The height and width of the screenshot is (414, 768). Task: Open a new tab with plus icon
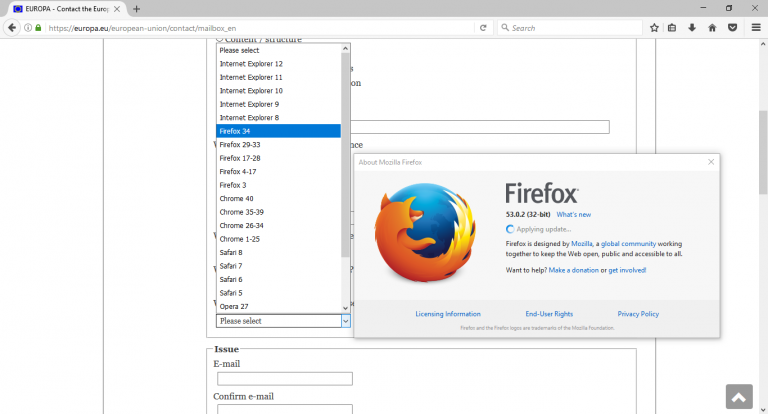pos(137,8)
